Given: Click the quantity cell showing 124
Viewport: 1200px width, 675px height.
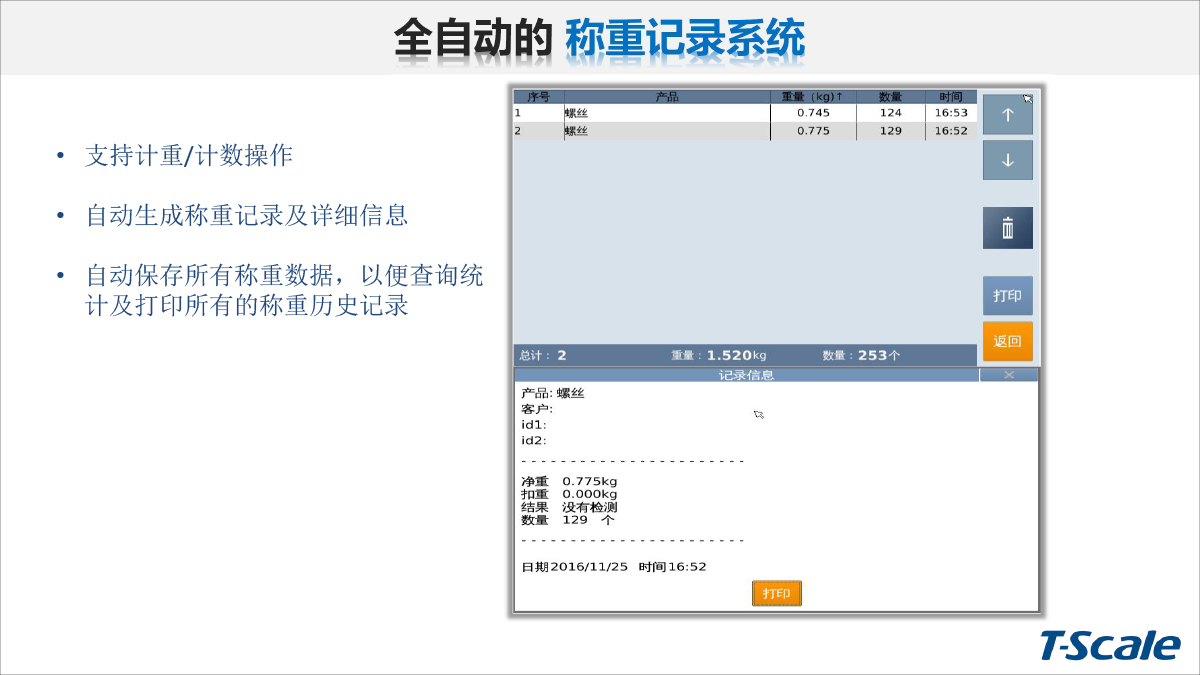Looking at the screenshot, I should tap(890, 113).
